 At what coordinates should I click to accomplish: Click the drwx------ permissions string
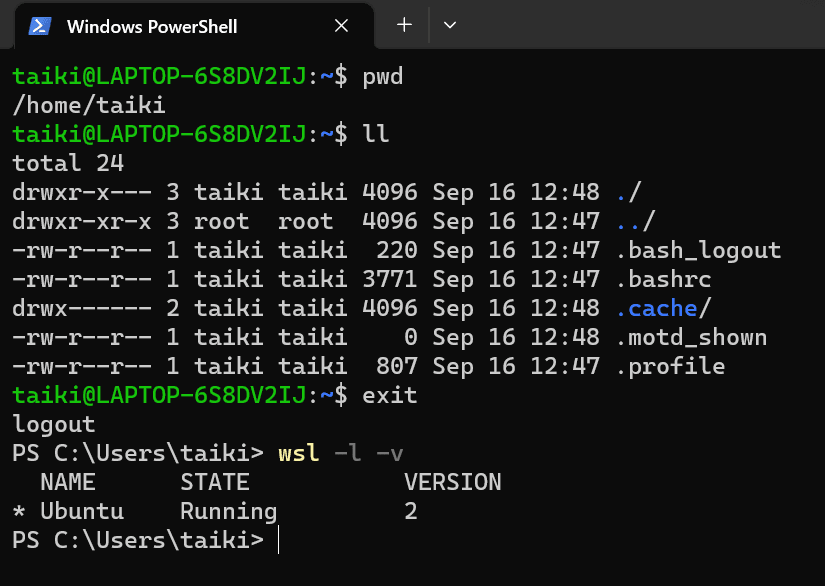(82, 308)
